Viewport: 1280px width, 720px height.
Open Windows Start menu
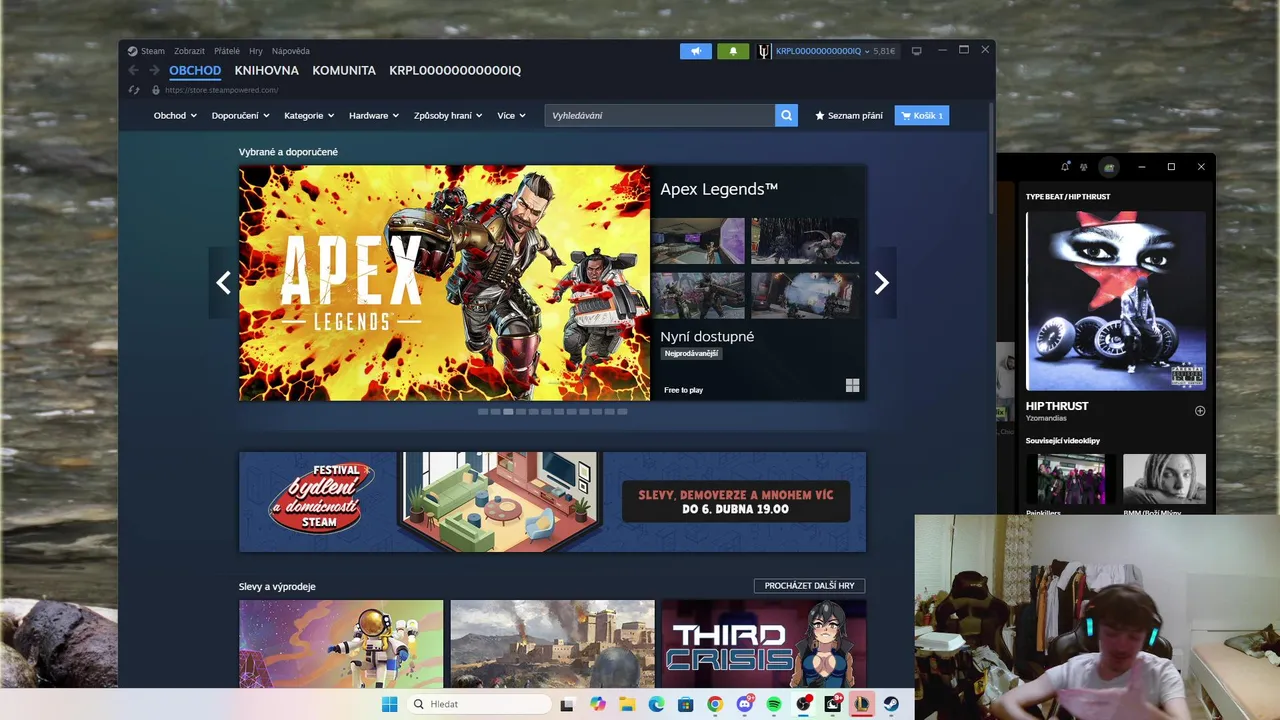coord(389,704)
